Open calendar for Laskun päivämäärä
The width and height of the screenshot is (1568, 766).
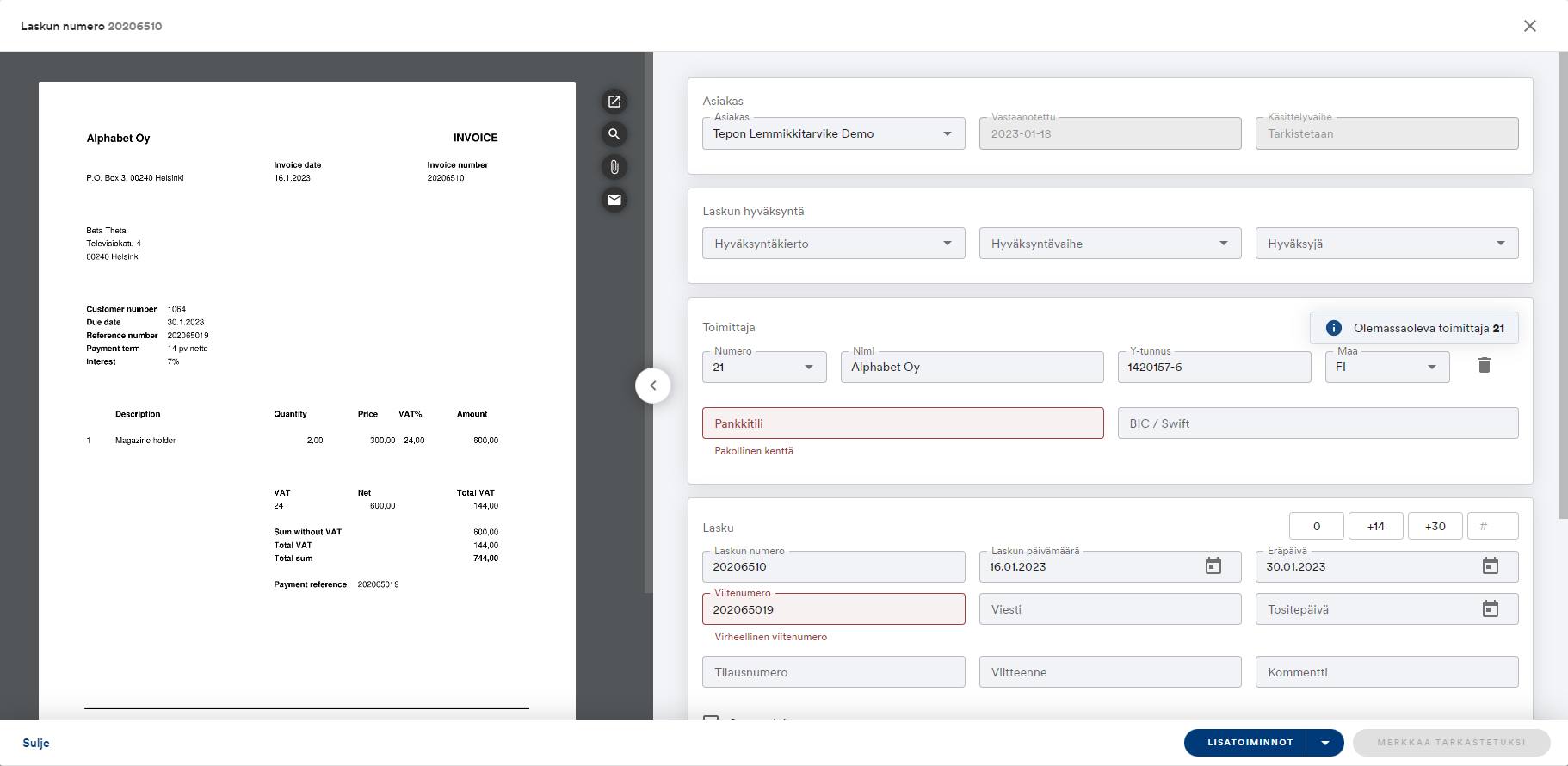click(1213, 566)
